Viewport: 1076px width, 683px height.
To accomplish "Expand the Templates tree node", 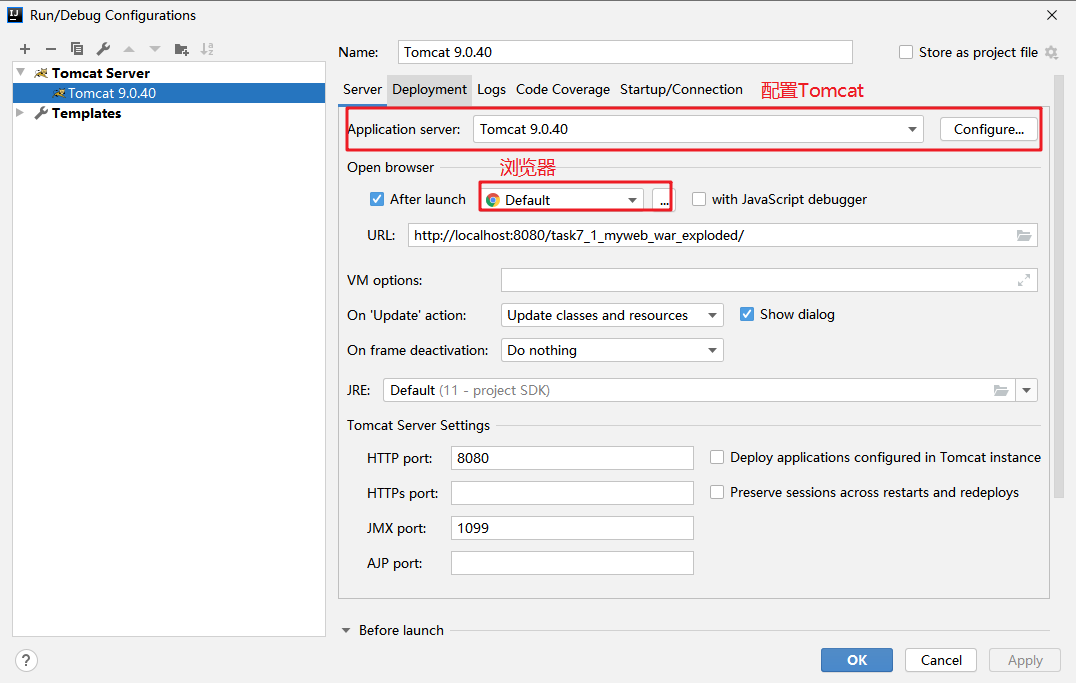I will pyautogui.click(x=21, y=113).
